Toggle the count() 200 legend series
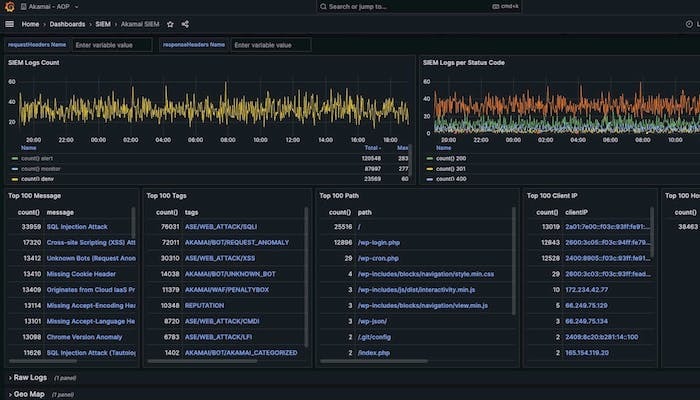The image size is (700, 400). tap(451, 158)
